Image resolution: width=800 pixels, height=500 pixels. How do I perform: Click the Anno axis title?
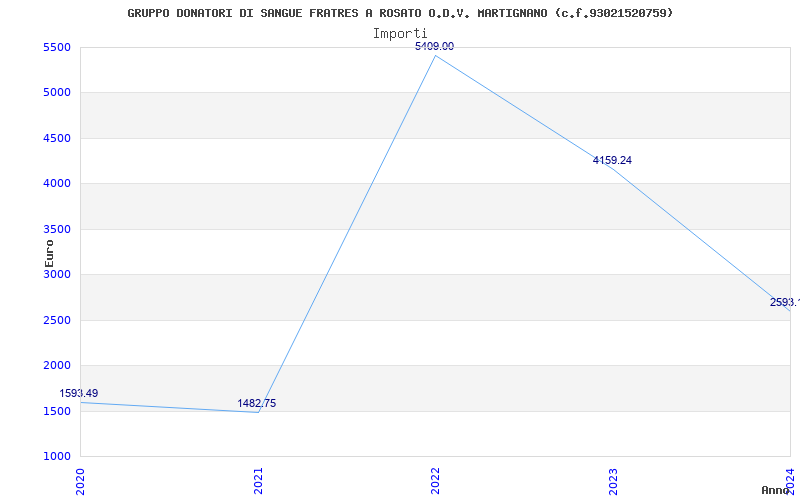[x=776, y=490]
